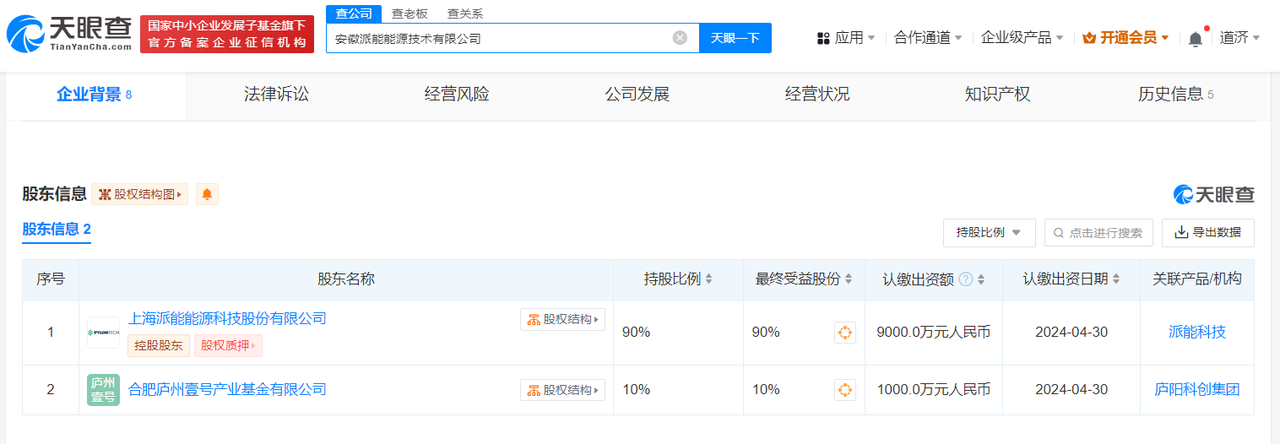Viewport: 1280px width, 444px height.
Task: Switch to 查老板 search tab
Action: tap(409, 14)
